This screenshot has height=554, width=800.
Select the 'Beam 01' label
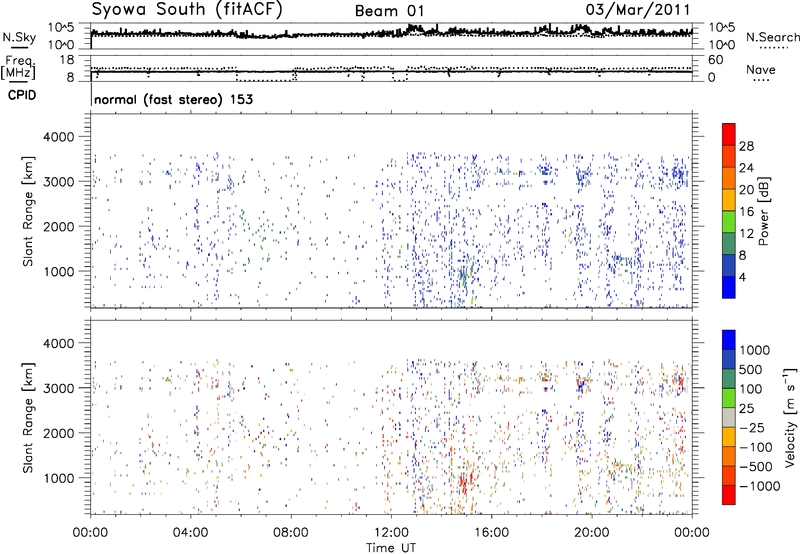click(x=389, y=11)
